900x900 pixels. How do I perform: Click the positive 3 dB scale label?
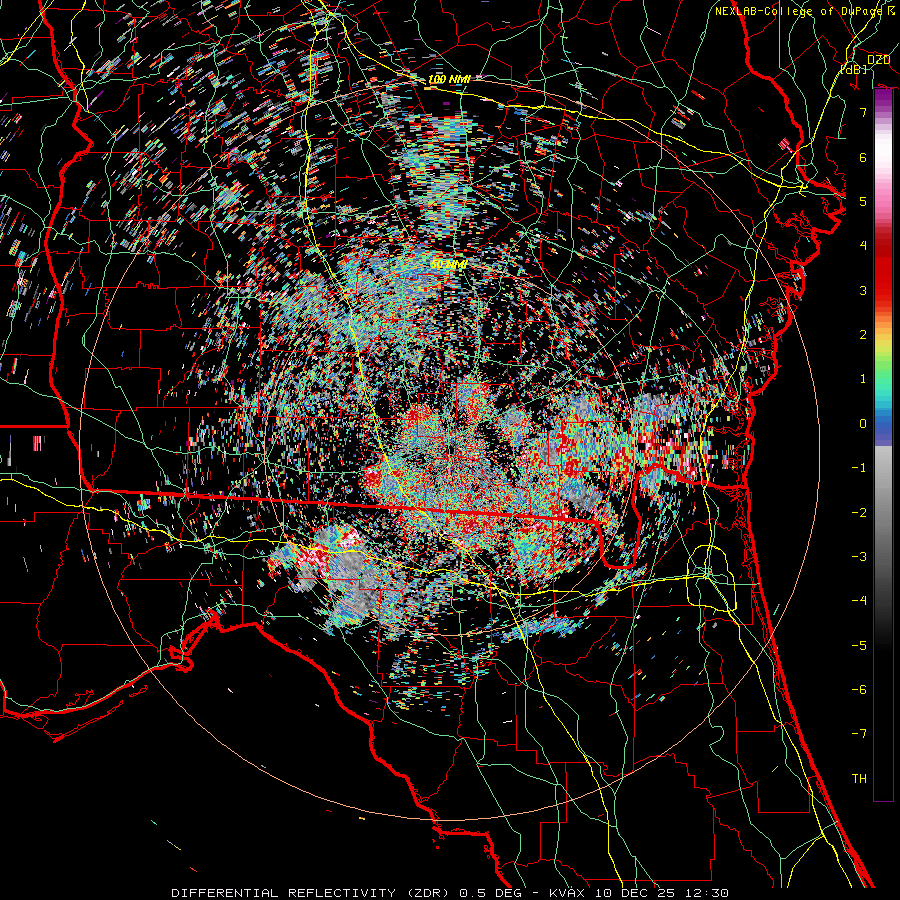[863, 290]
